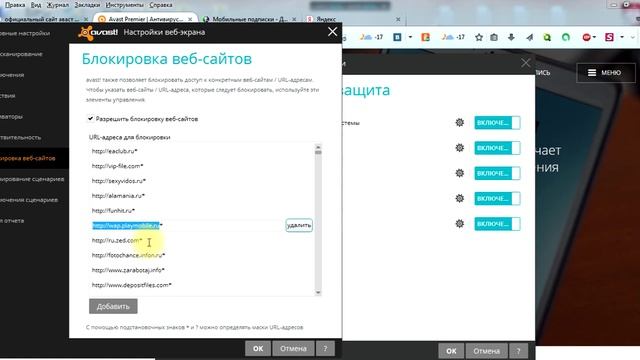
Task: Close the Avast Premier browser tab
Action: click(x=190, y=19)
